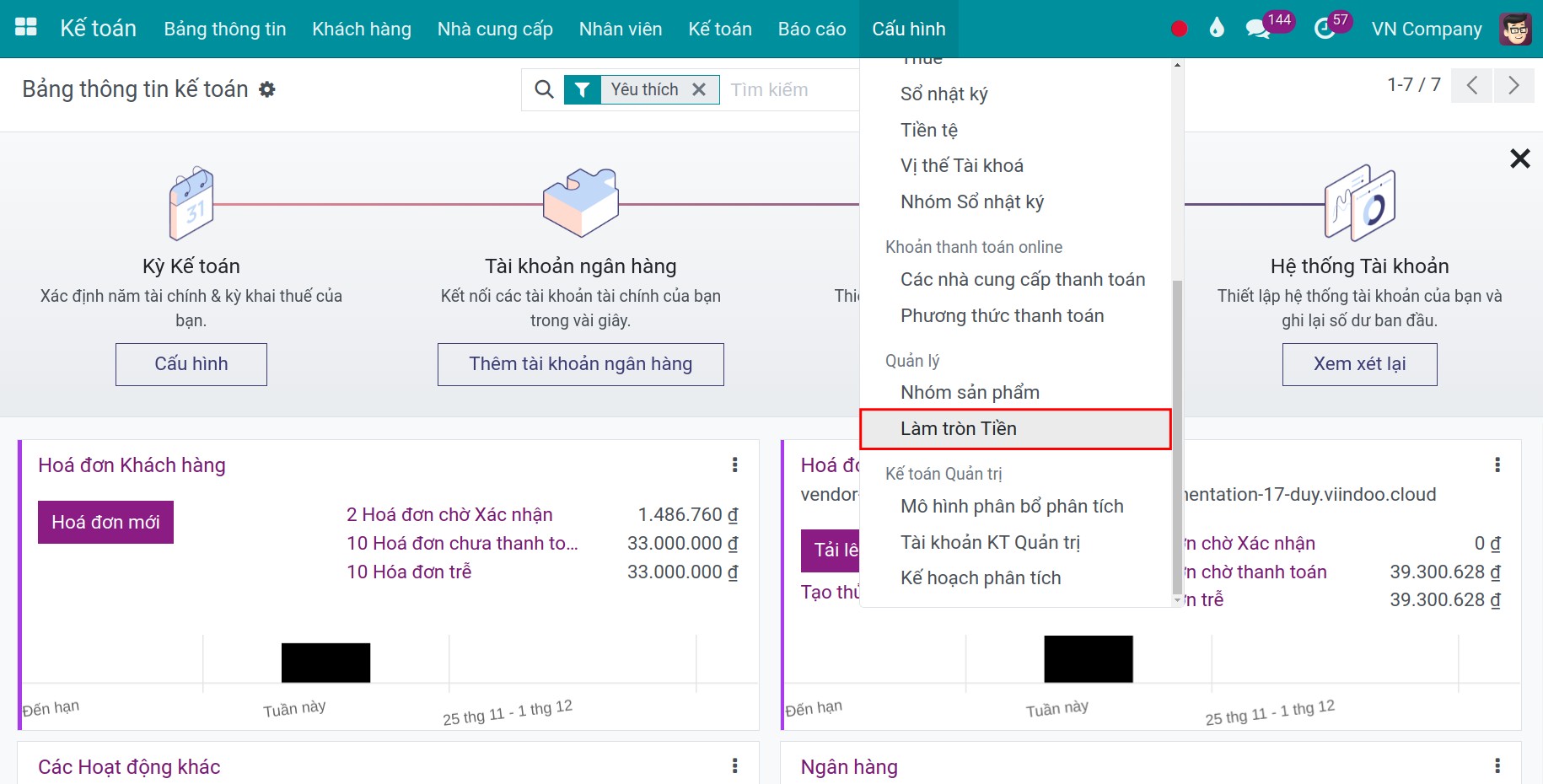Image resolution: width=1543 pixels, height=784 pixels.
Task: Open 2 Hoá đơn chờ Xác nhận link
Action: click(x=449, y=514)
